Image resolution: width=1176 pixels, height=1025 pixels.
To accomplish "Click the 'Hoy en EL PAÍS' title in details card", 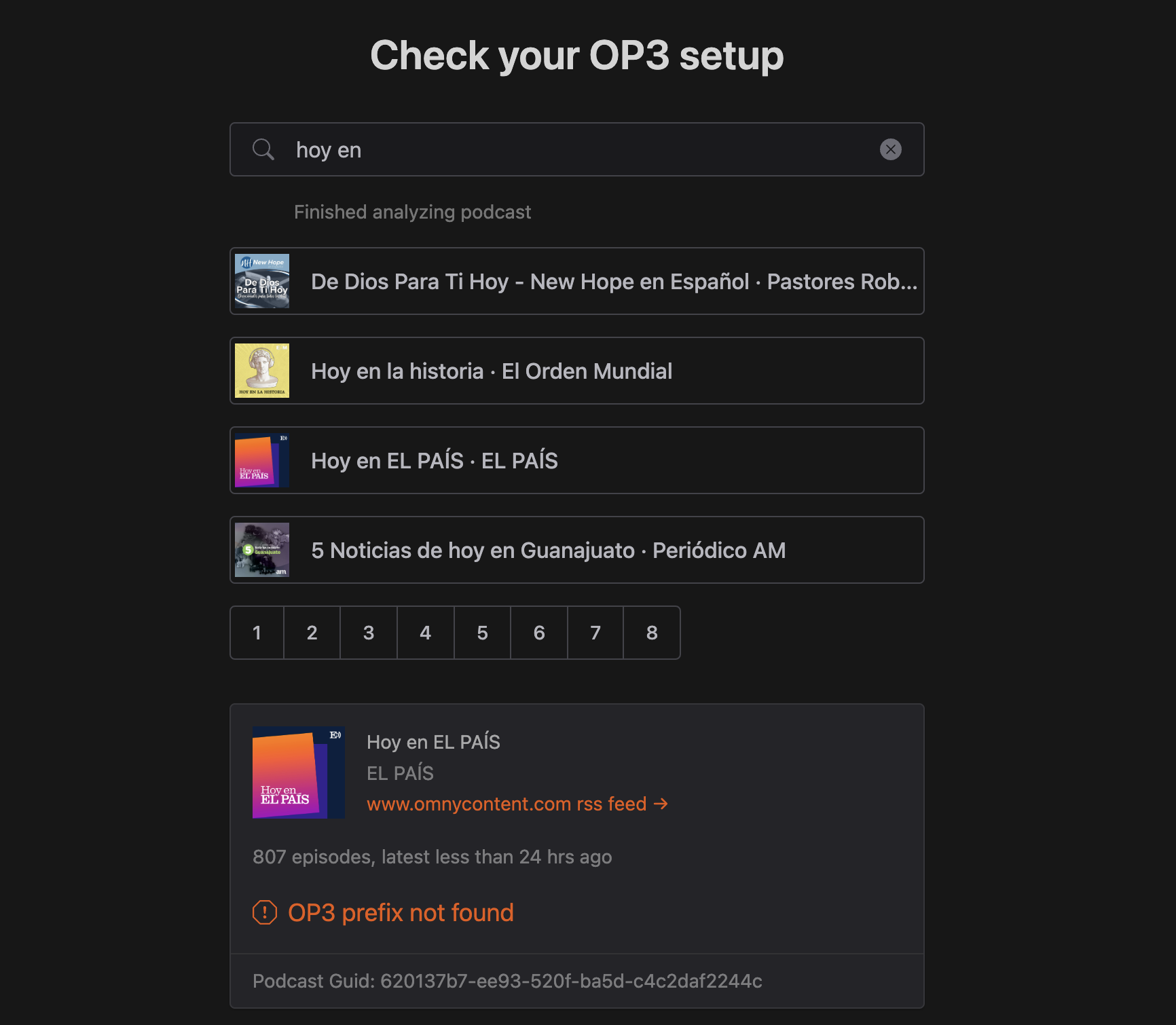I will (433, 742).
